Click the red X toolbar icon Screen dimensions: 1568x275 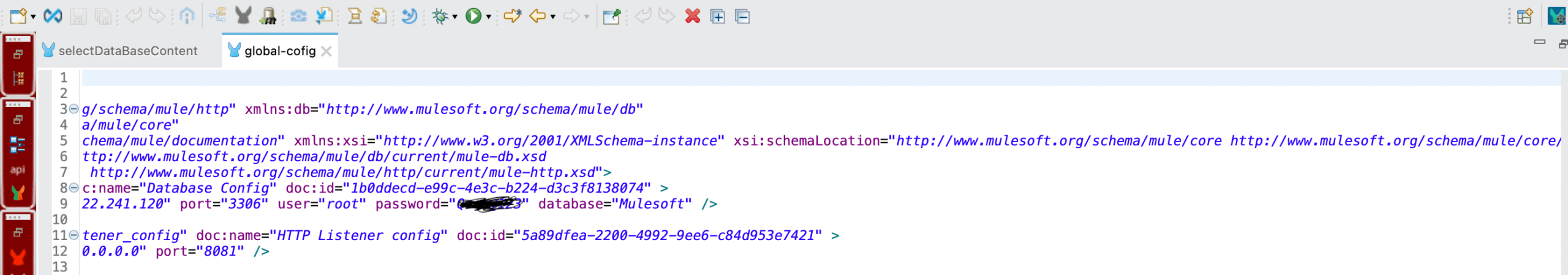point(693,16)
